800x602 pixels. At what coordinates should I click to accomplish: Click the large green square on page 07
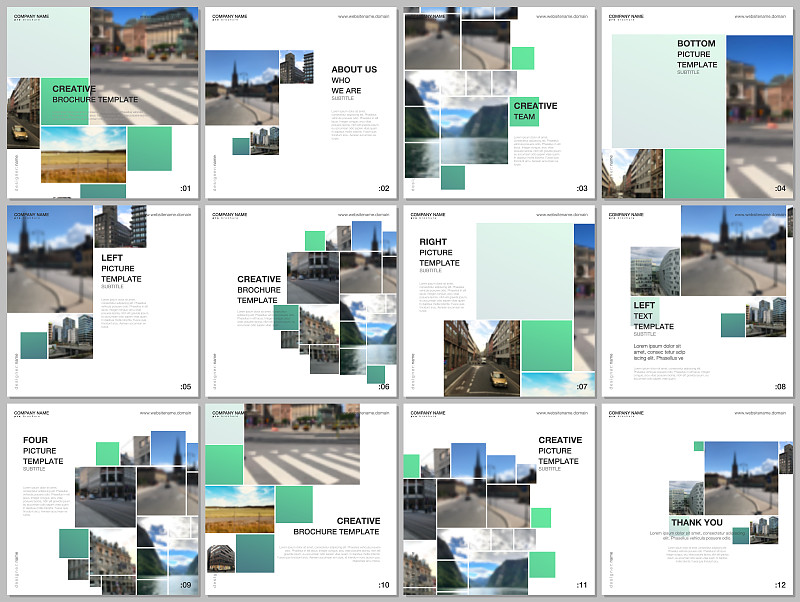pyautogui.click(x=546, y=345)
